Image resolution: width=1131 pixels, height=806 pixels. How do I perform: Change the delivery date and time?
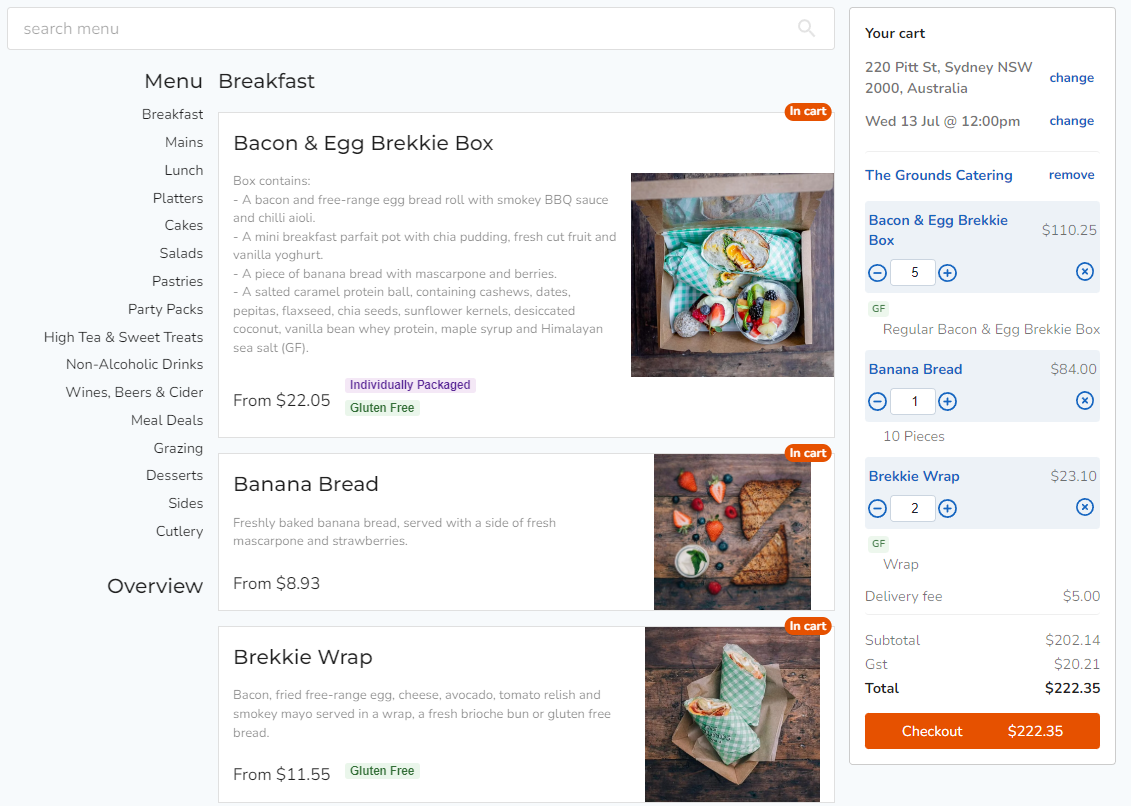[x=1071, y=121]
